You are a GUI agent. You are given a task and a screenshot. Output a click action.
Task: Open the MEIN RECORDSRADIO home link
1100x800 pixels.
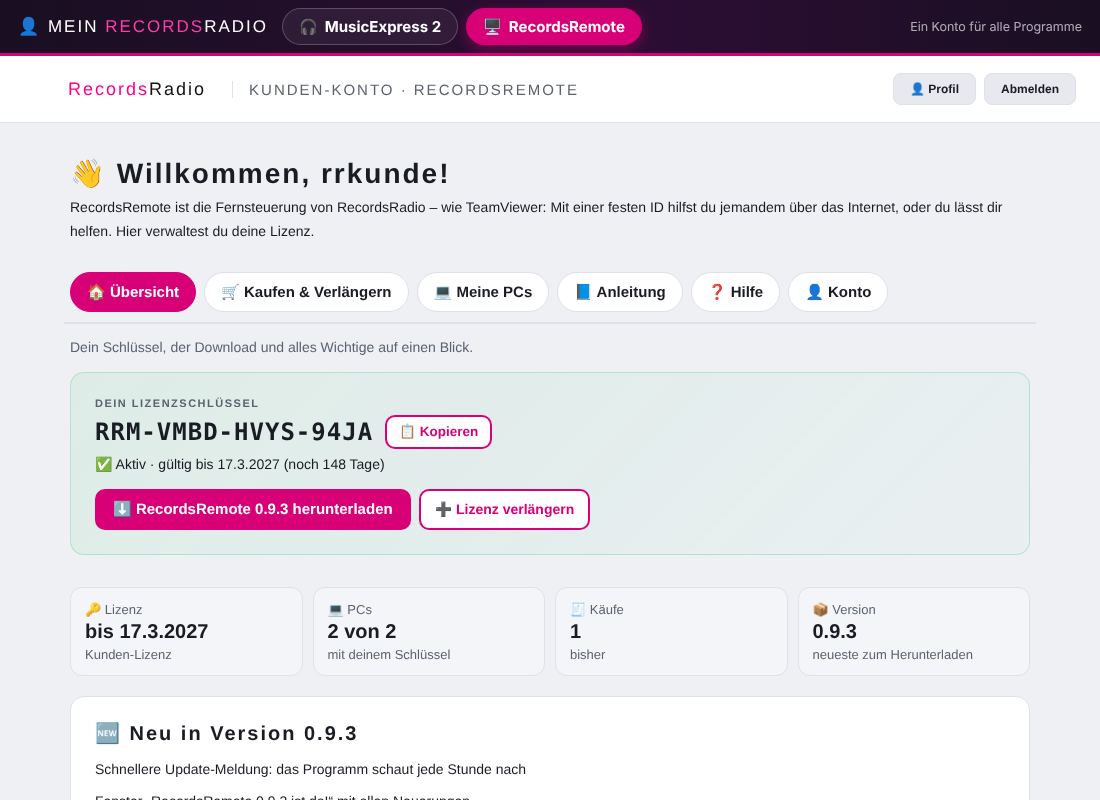click(143, 27)
